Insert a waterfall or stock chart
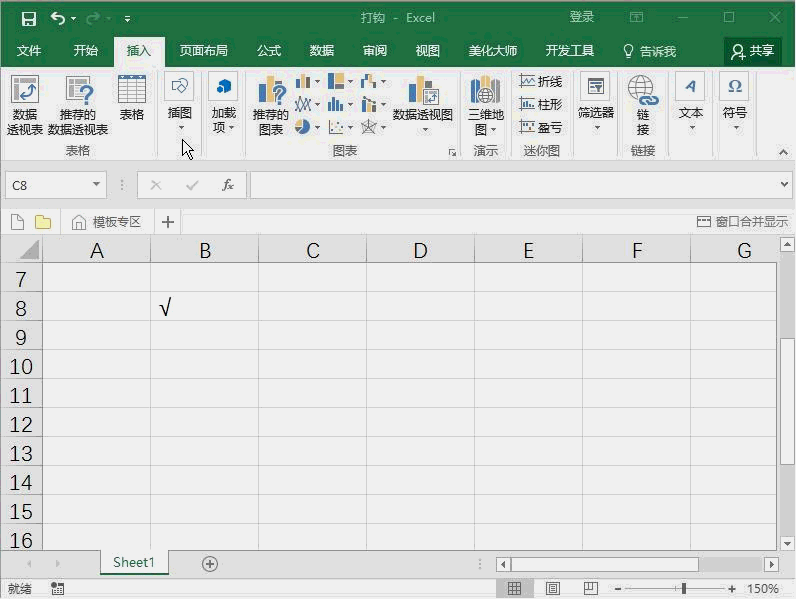 coord(373,81)
